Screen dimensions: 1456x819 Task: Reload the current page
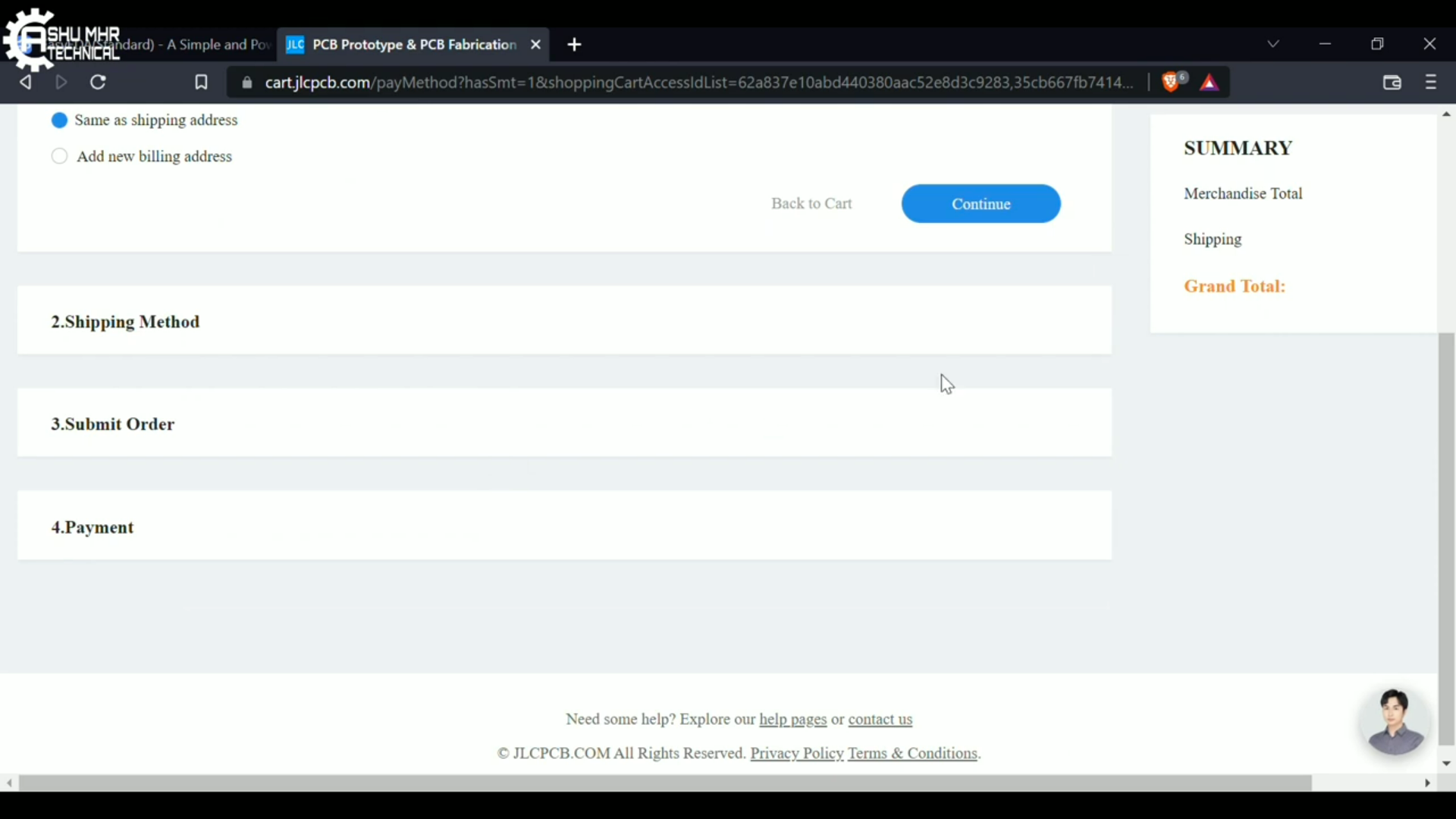click(99, 83)
